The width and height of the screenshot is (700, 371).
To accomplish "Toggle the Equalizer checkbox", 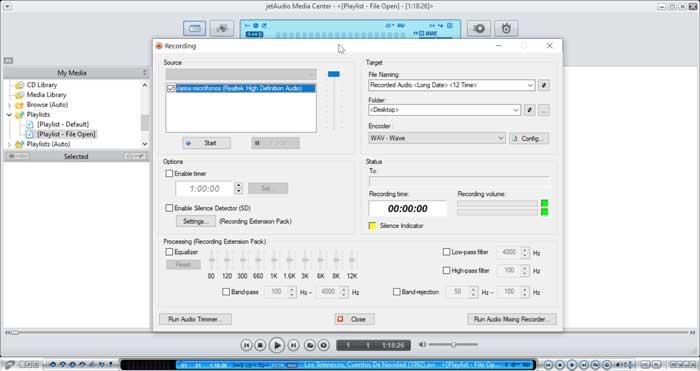I will pos(169,252).
